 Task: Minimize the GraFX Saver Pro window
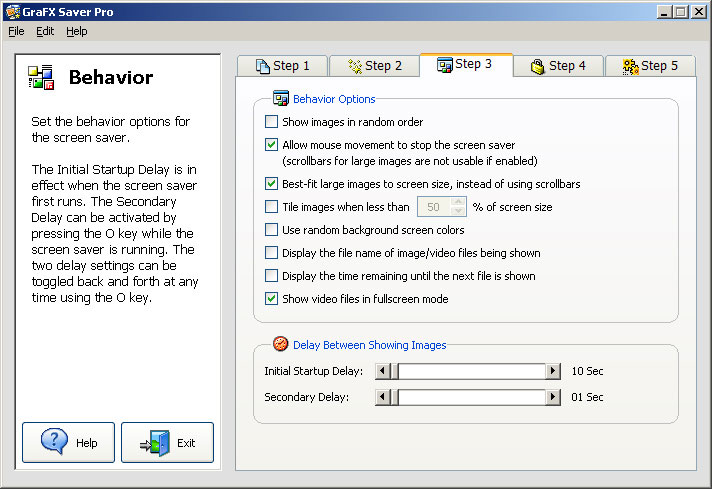tap(664, 12)
